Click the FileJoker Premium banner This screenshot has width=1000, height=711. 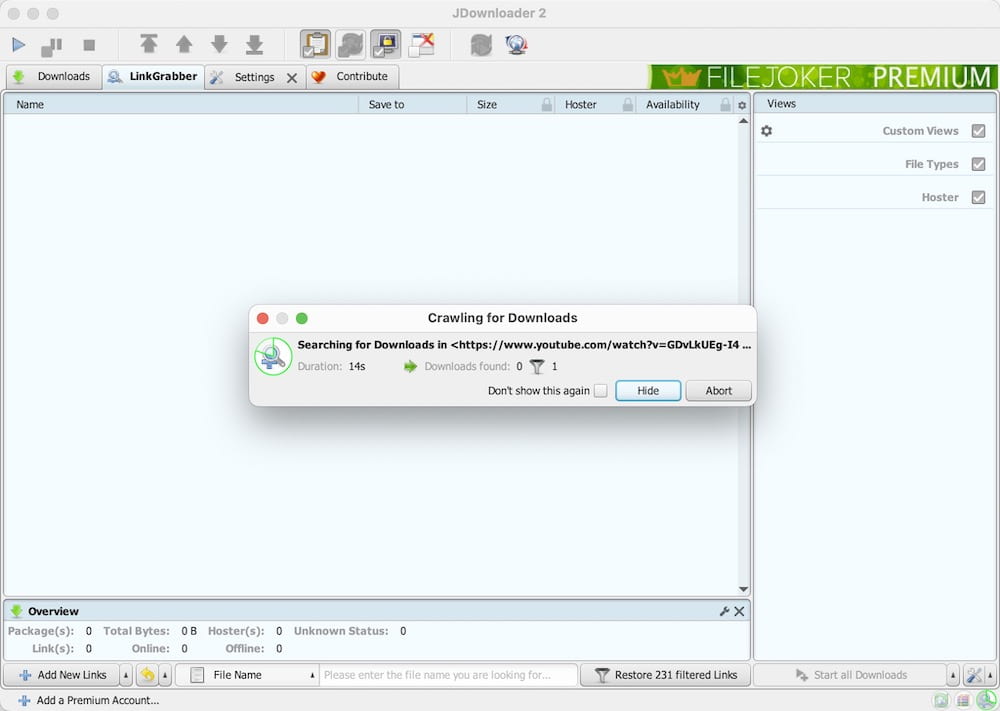tap(822, 77)
